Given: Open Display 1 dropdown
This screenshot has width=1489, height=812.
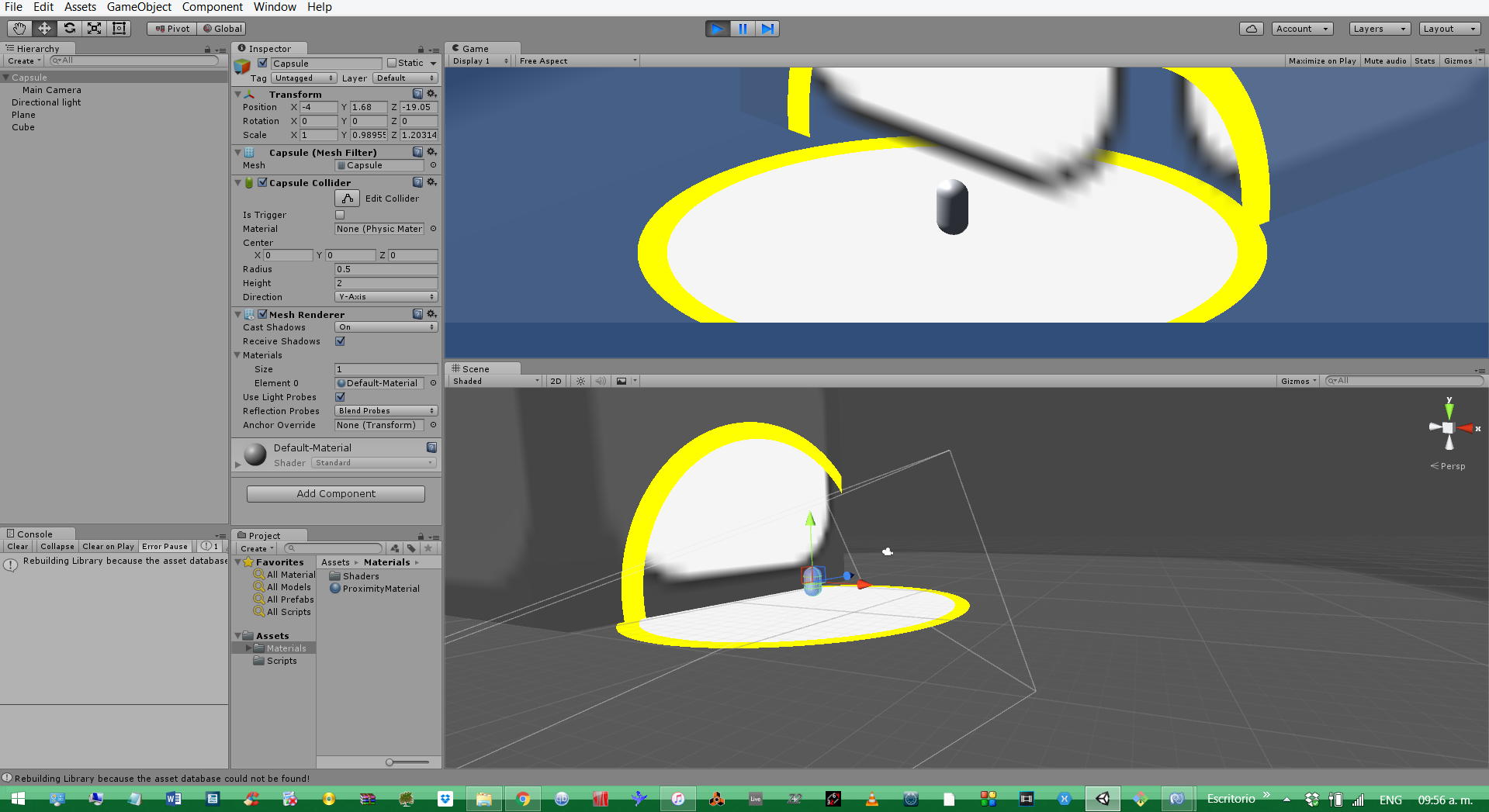Looking at the screenshot, I should coord(480,60).
